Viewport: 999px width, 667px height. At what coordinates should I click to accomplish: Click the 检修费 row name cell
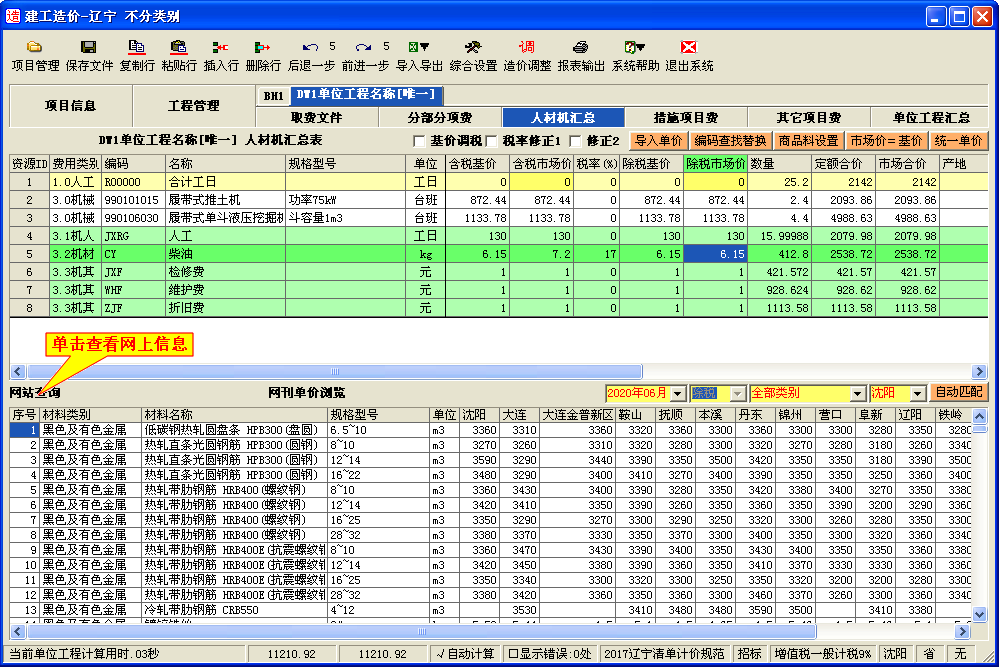(x=226, y=272)
